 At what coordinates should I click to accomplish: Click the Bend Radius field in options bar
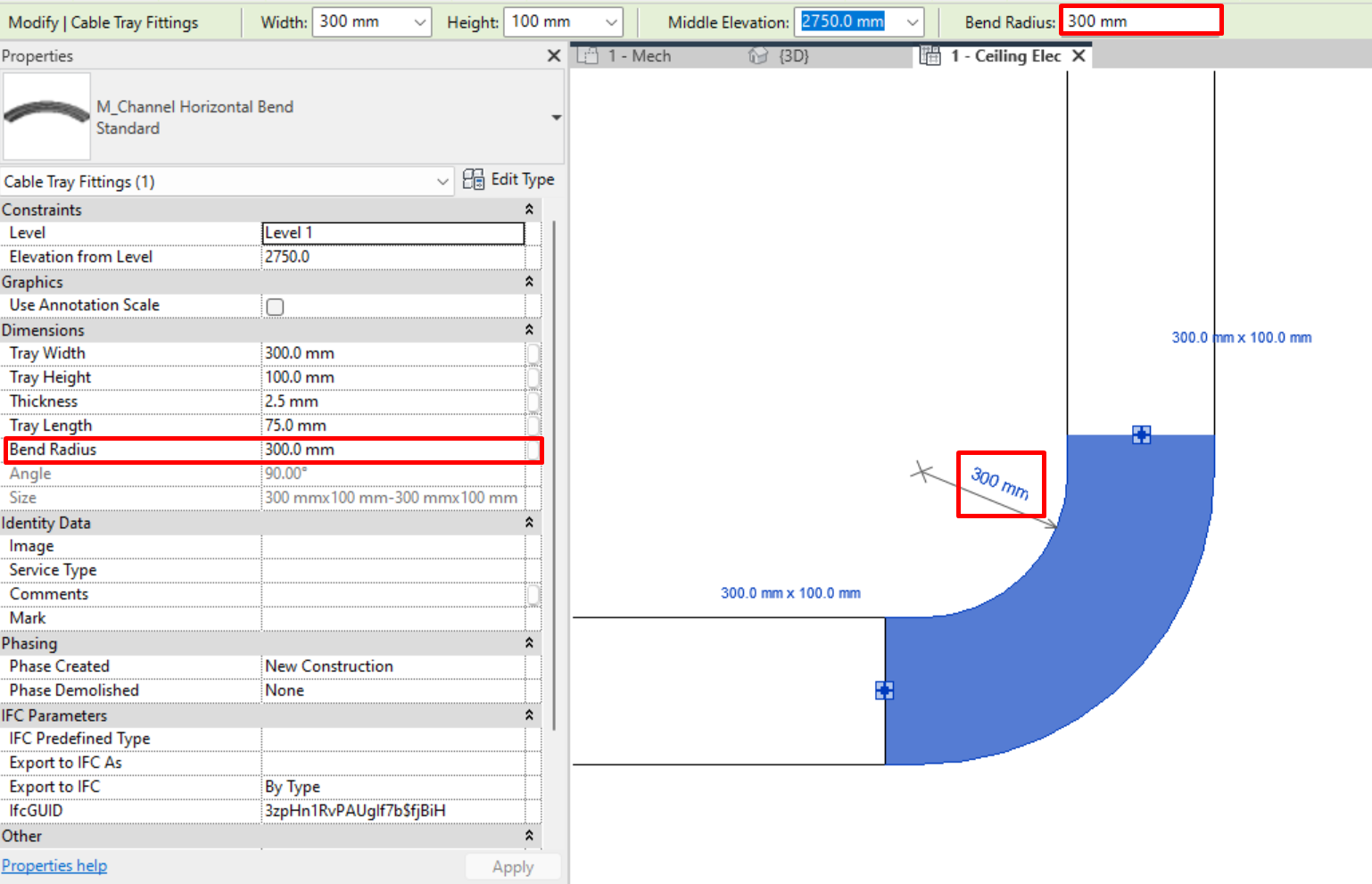click(x=1141, y=21)
